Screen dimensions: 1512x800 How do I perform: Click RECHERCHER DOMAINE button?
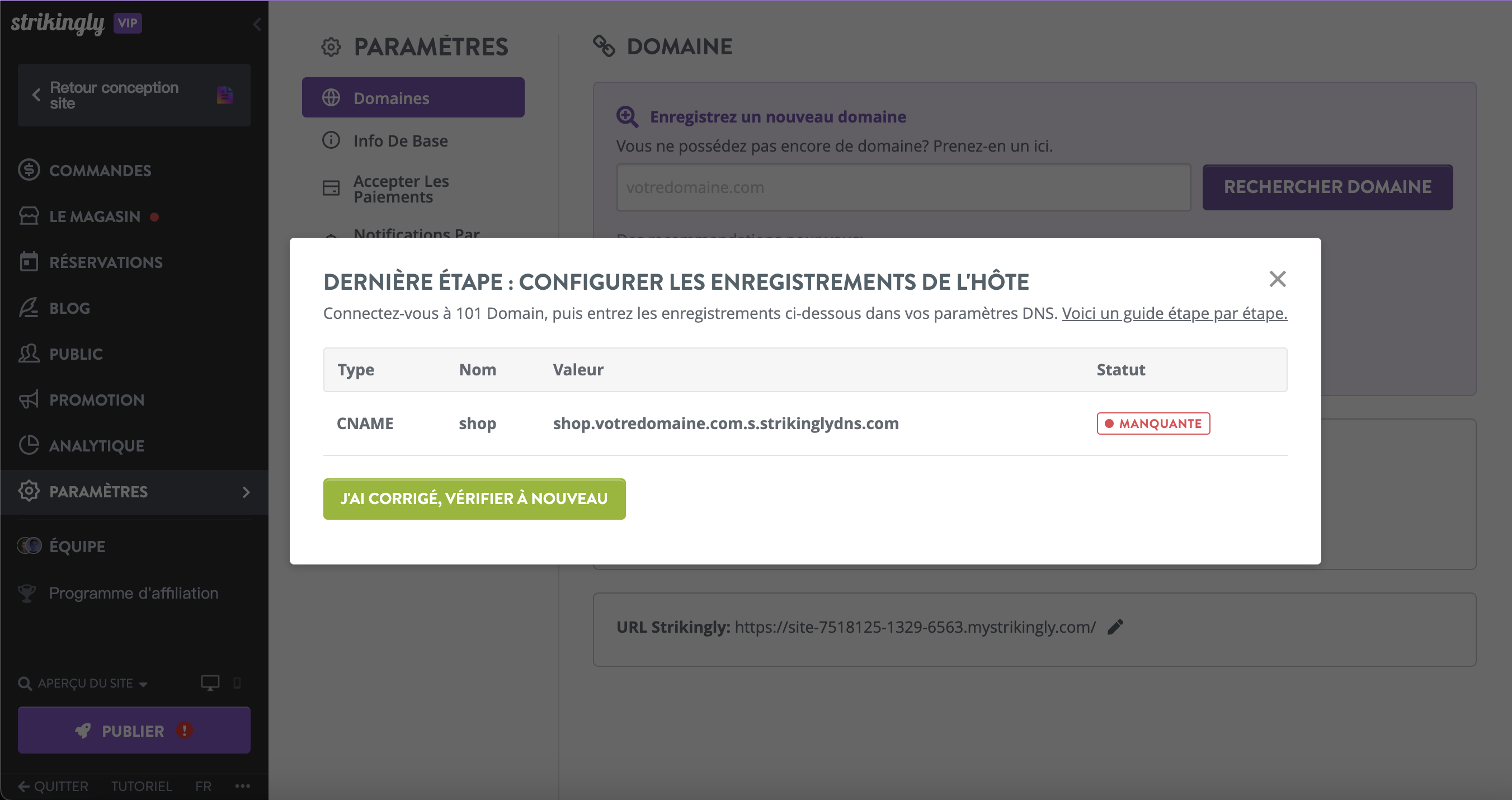(x=1328, y=187)
